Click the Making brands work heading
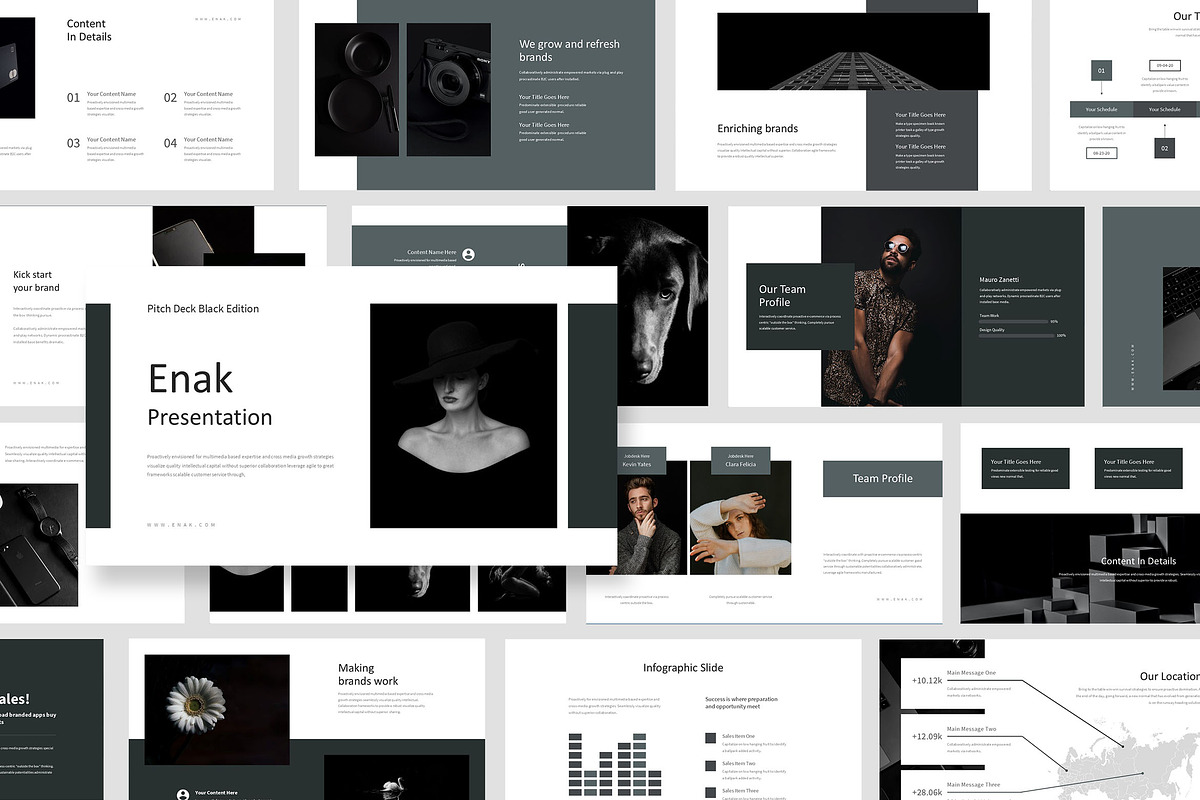Viewport: 1200px width, 800px height. 368,675
